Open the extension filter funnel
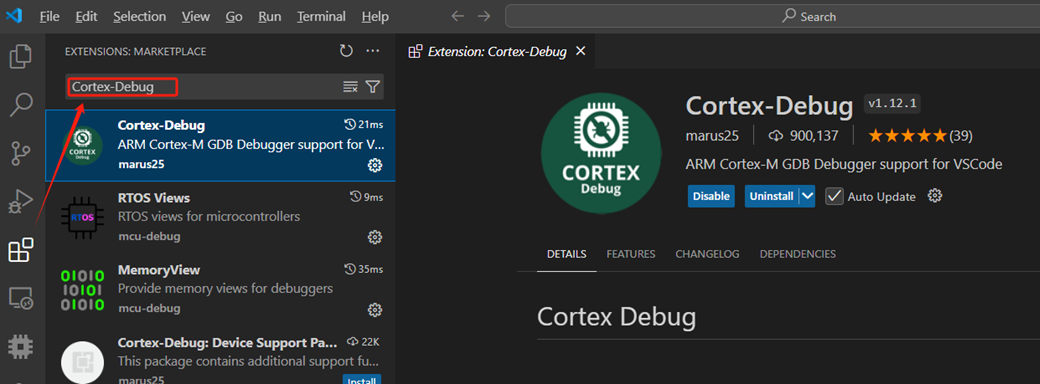This screenshot has height=384, width=1040. coord(373,87)
